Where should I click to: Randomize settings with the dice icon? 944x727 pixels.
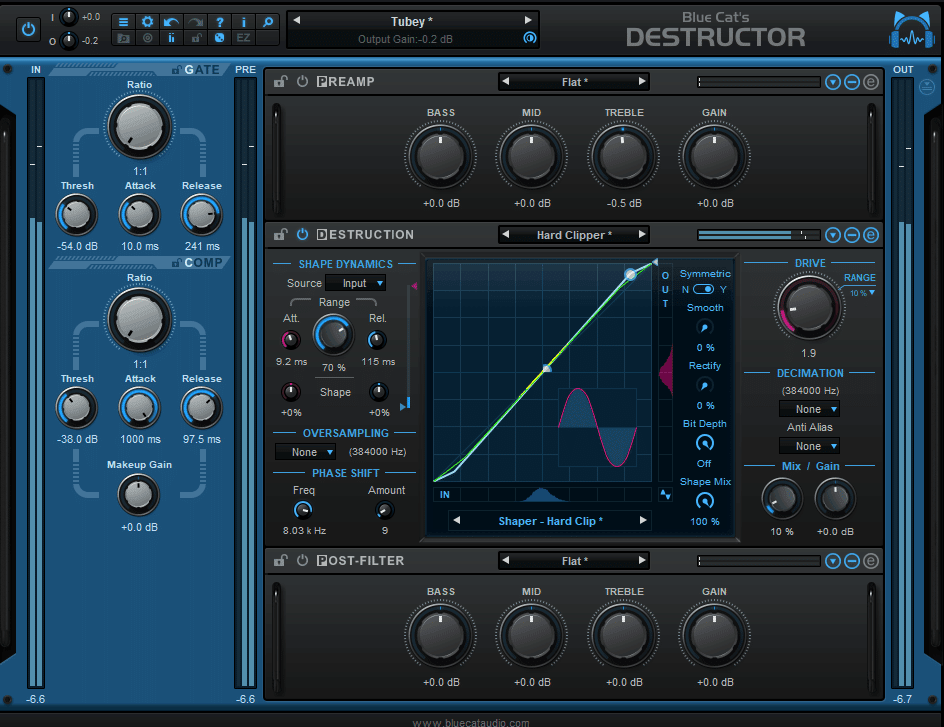218,39
